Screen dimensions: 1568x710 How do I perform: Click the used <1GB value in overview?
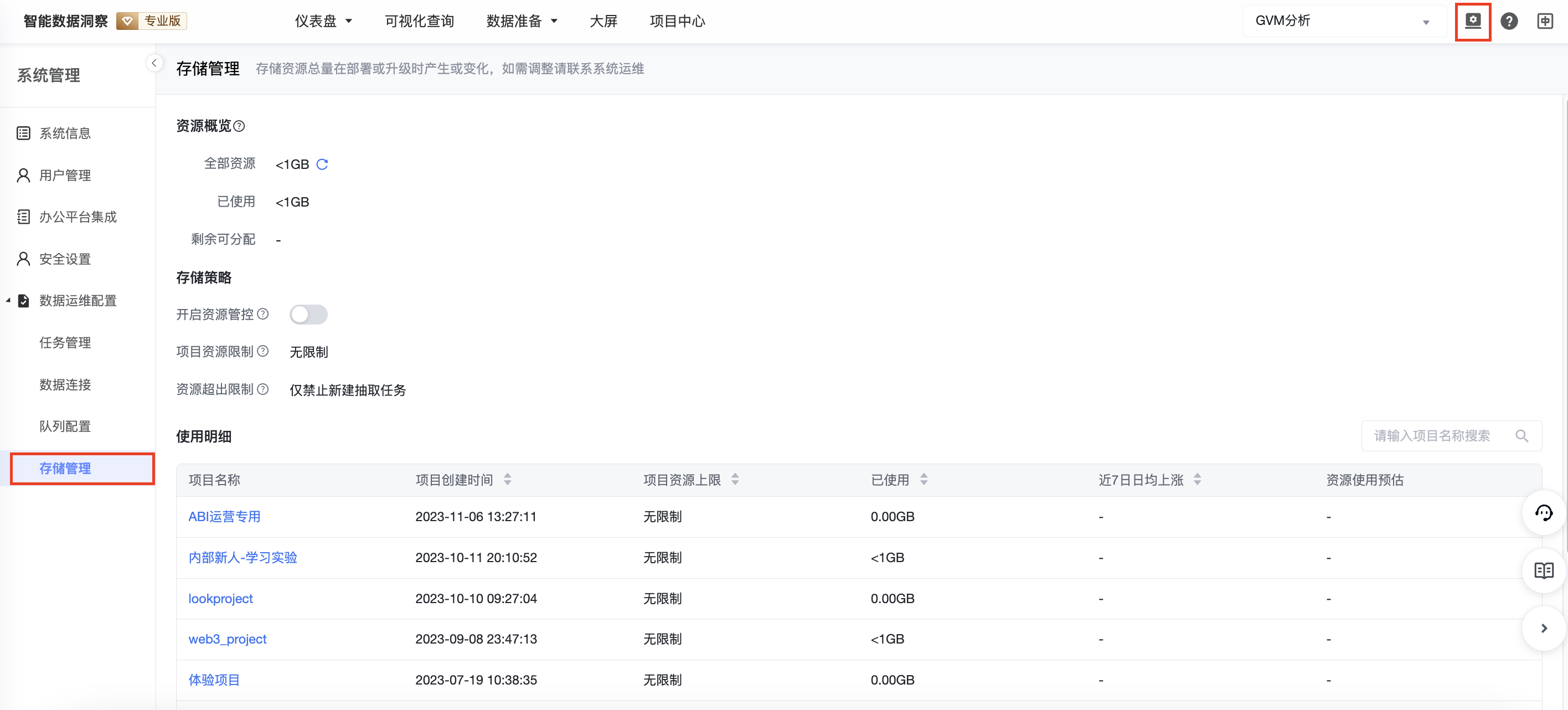pyautogui.click(x=292, y=202)
